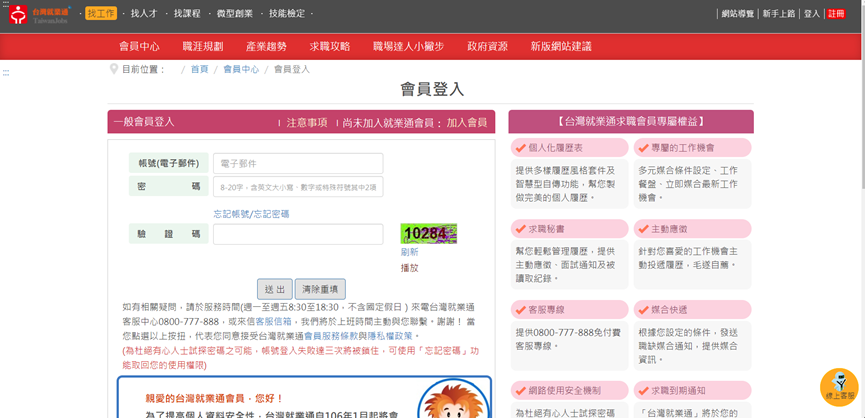Select 媒合快遞 benefit heading

pos(692,310)
